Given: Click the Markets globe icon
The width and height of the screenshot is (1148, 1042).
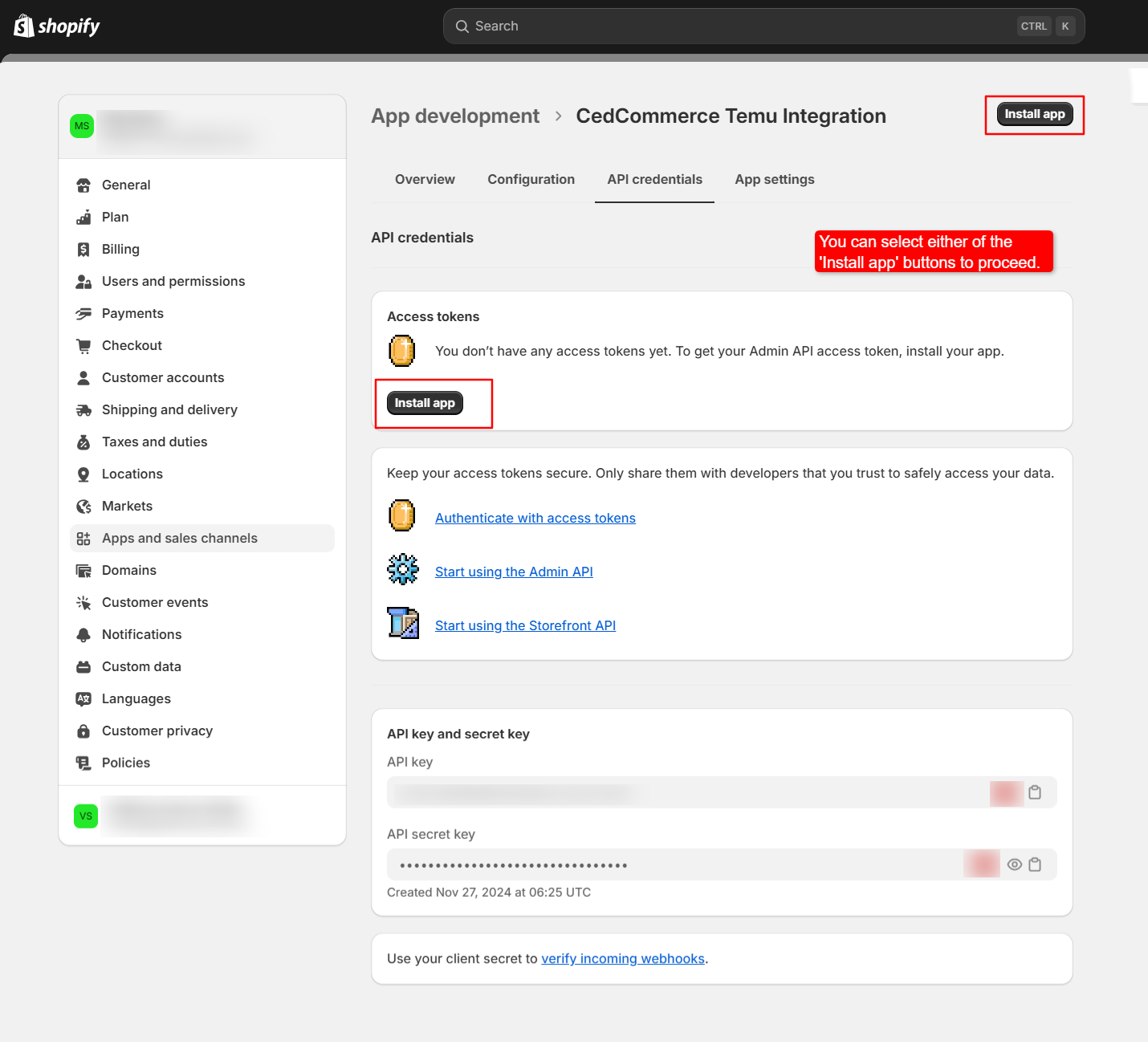Looking at the screenshot, I should pyautogui.click(x=83, y=507).
